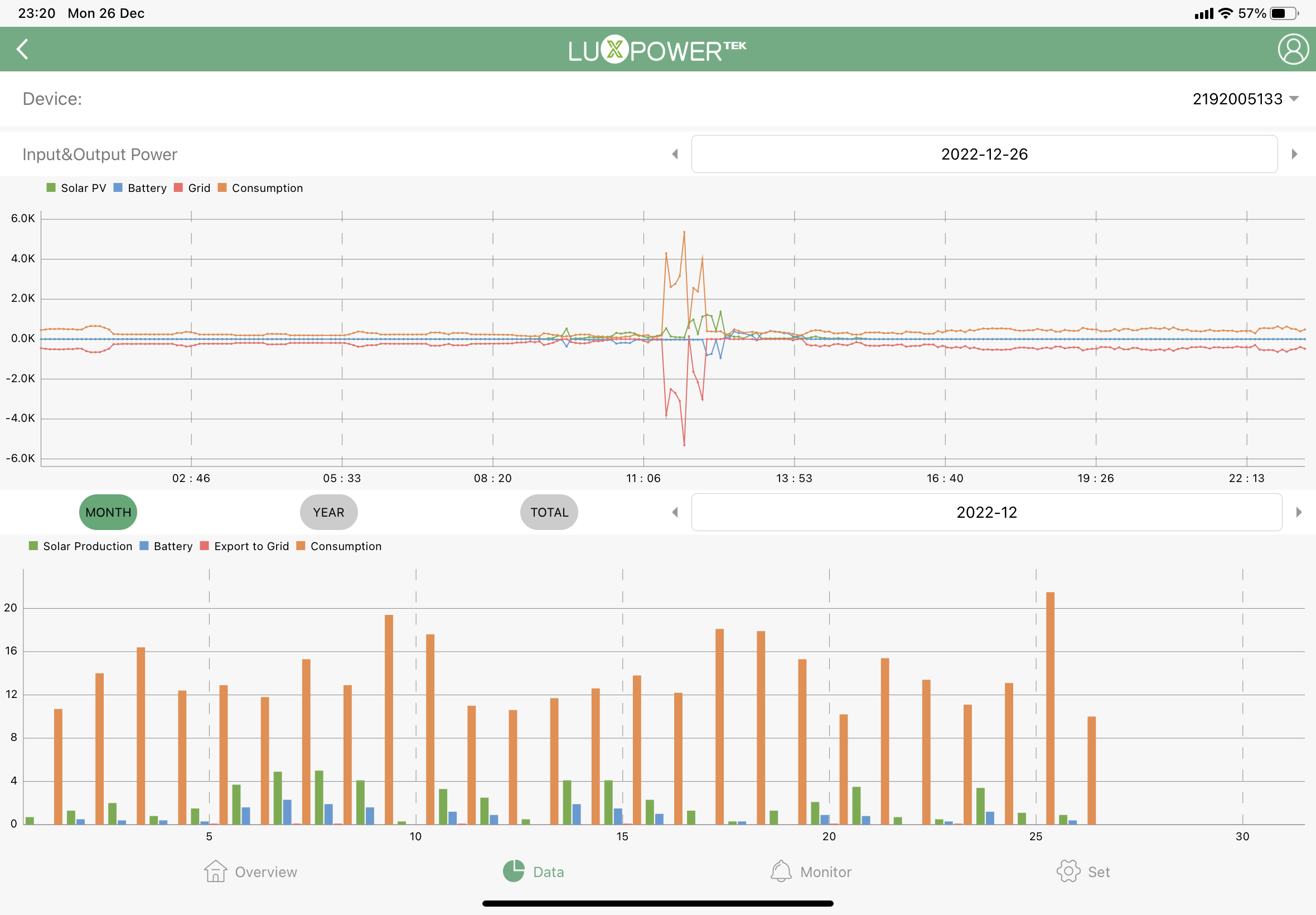
Task: Tap the Wi-Fi status icon
Action: pyautogui.click(x=1226, y=13)
